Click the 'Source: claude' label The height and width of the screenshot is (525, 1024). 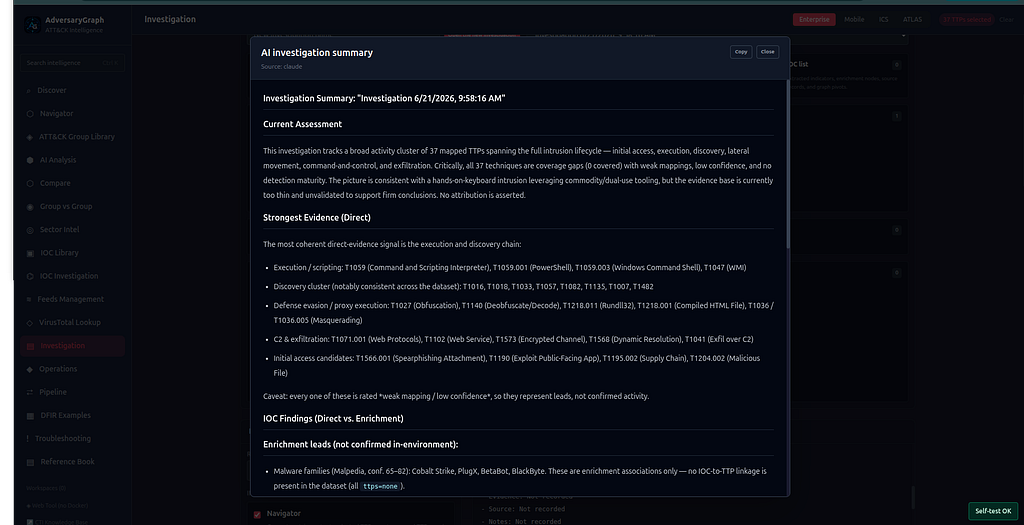coord(281,67)
